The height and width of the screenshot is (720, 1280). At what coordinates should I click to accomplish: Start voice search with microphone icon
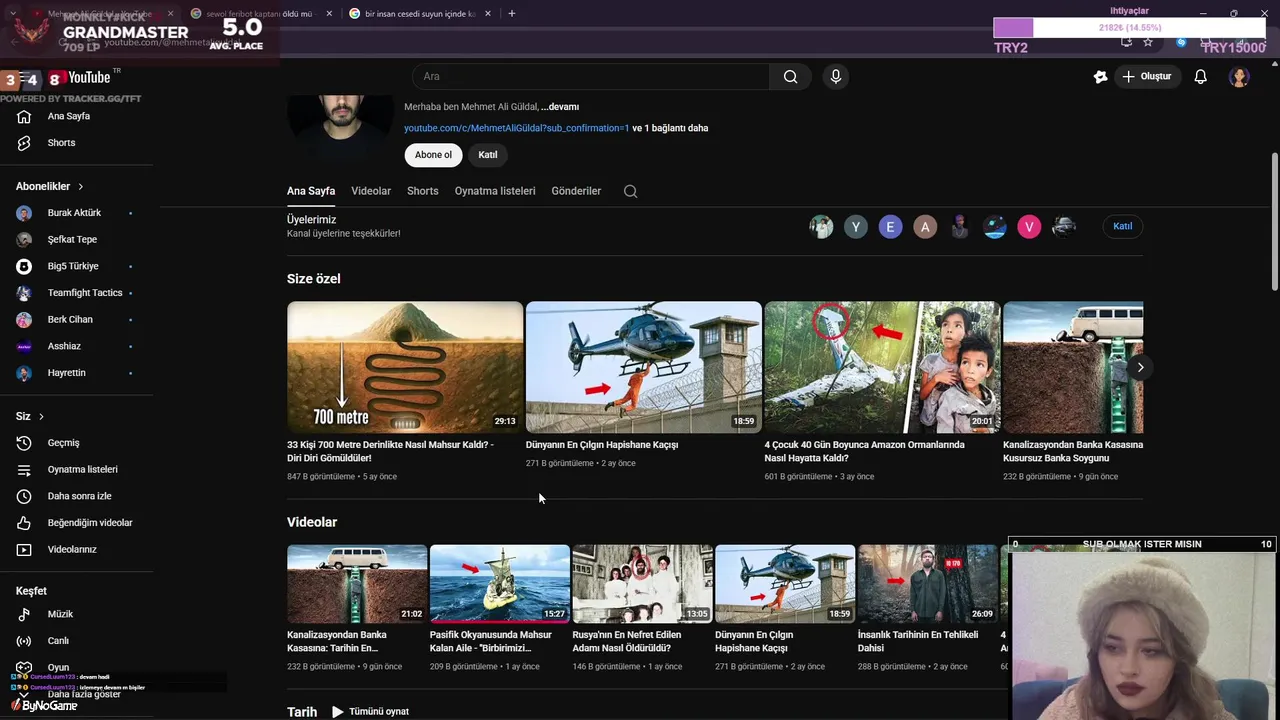(x=835, y=77)
